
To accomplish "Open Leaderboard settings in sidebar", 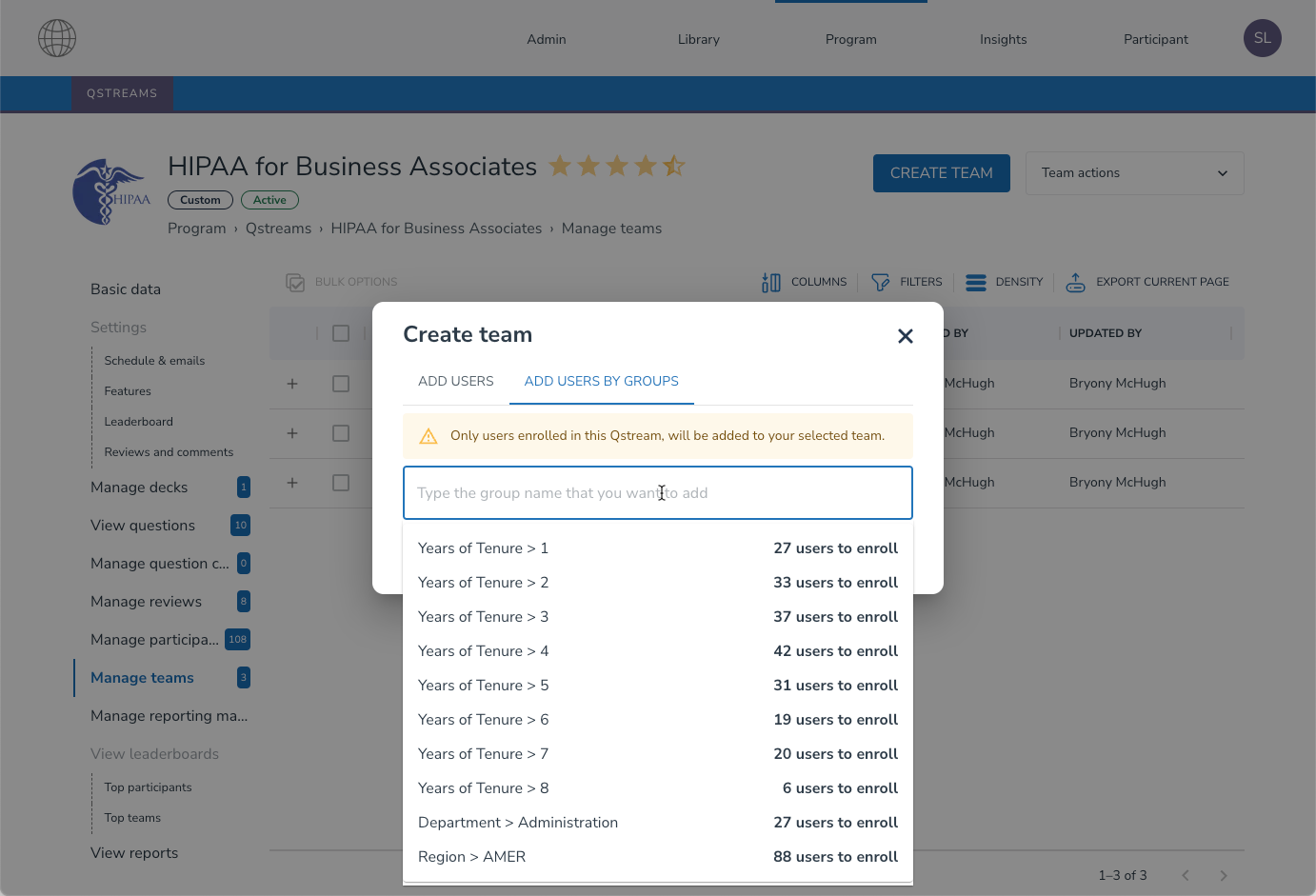I will (x=139, y=422).
